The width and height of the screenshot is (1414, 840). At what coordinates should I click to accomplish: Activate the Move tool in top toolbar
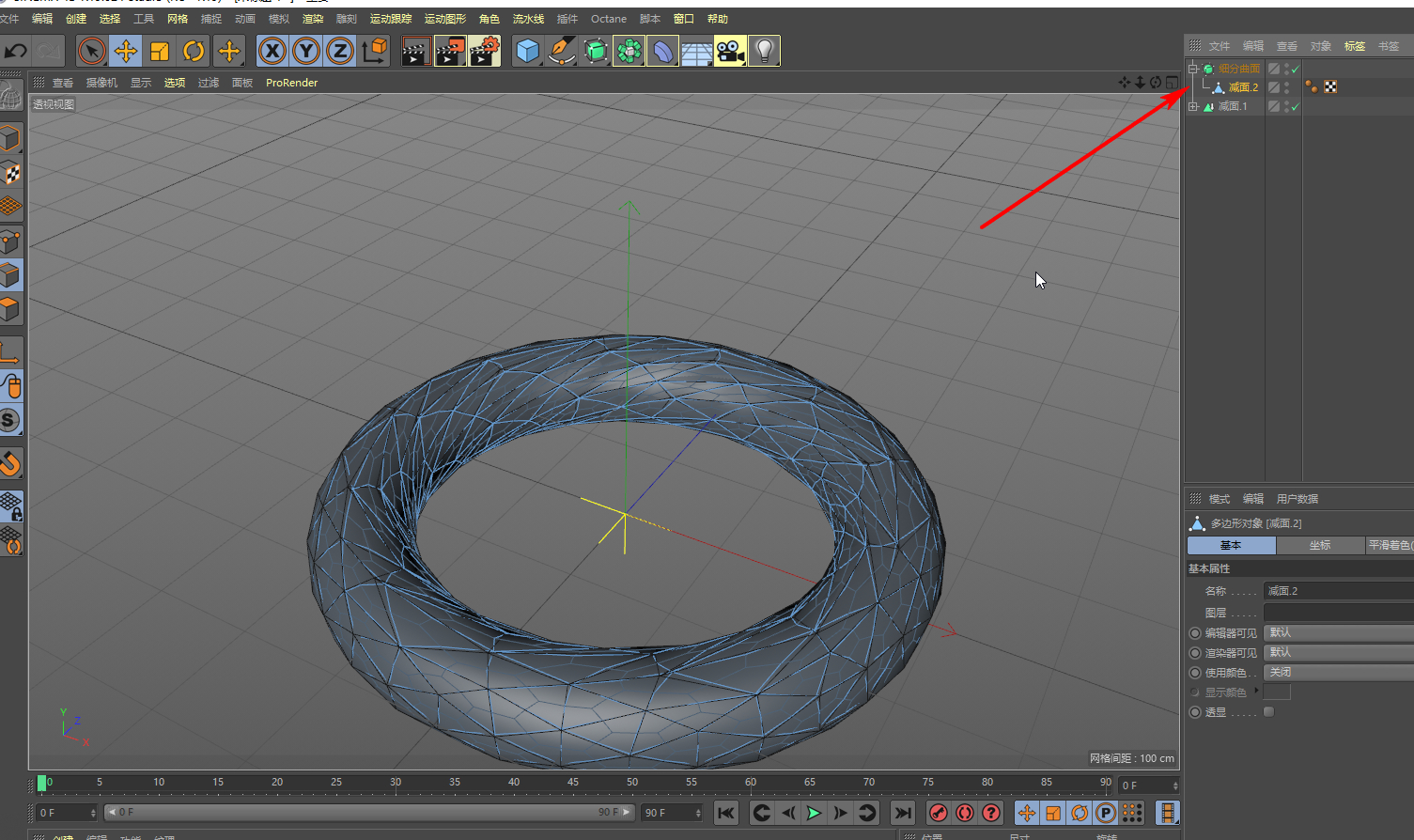pyautogui.click(x=125, y=51)
